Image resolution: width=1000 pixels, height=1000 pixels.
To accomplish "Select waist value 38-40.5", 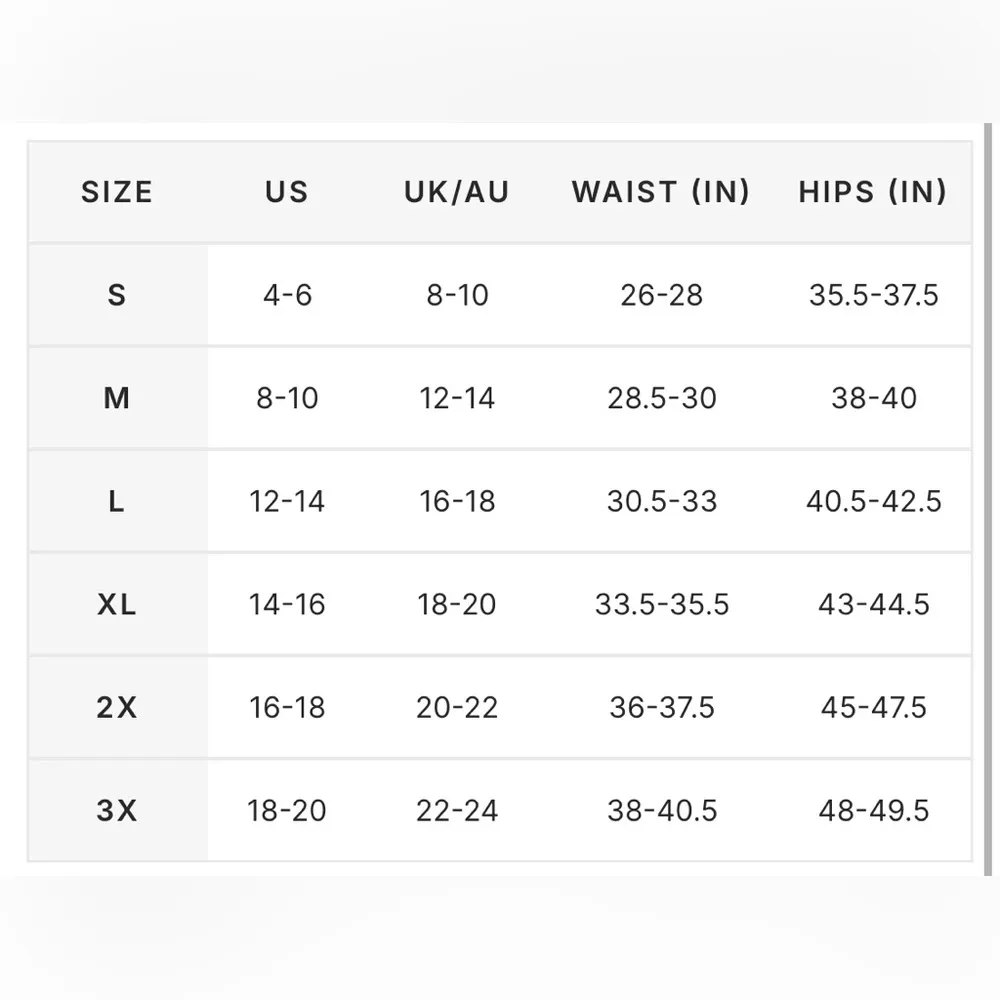I will [661, 810].
